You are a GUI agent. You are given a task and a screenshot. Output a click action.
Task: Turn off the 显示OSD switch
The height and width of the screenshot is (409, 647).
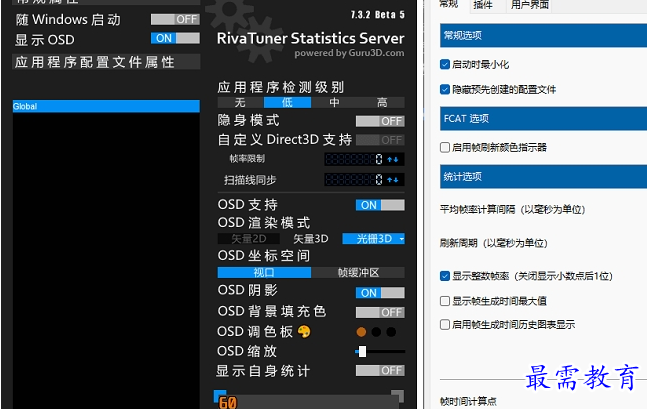pyautogui.click(x=175, y=38)
